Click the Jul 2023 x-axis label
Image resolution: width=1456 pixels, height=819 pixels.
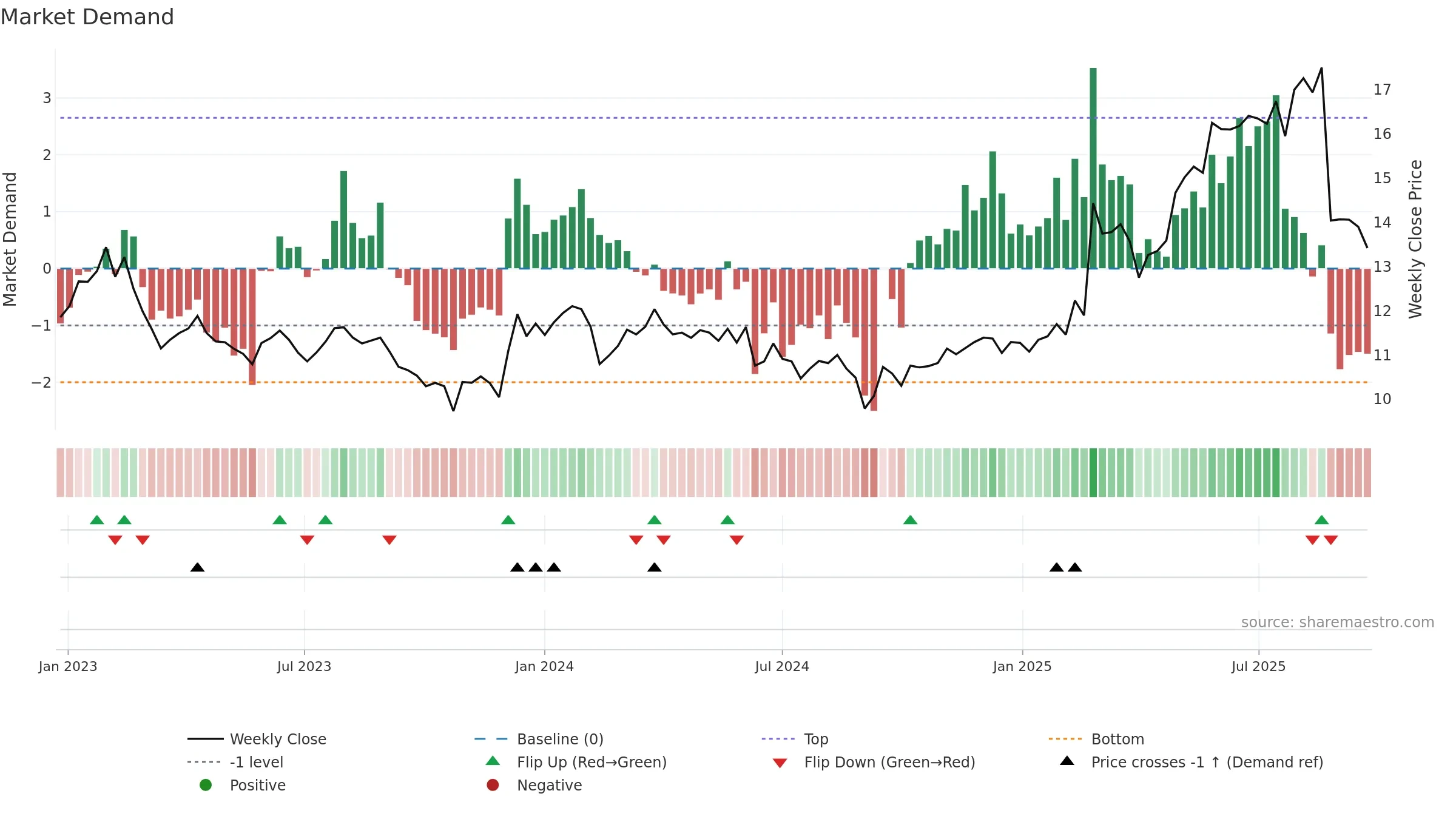click(304, 666)
